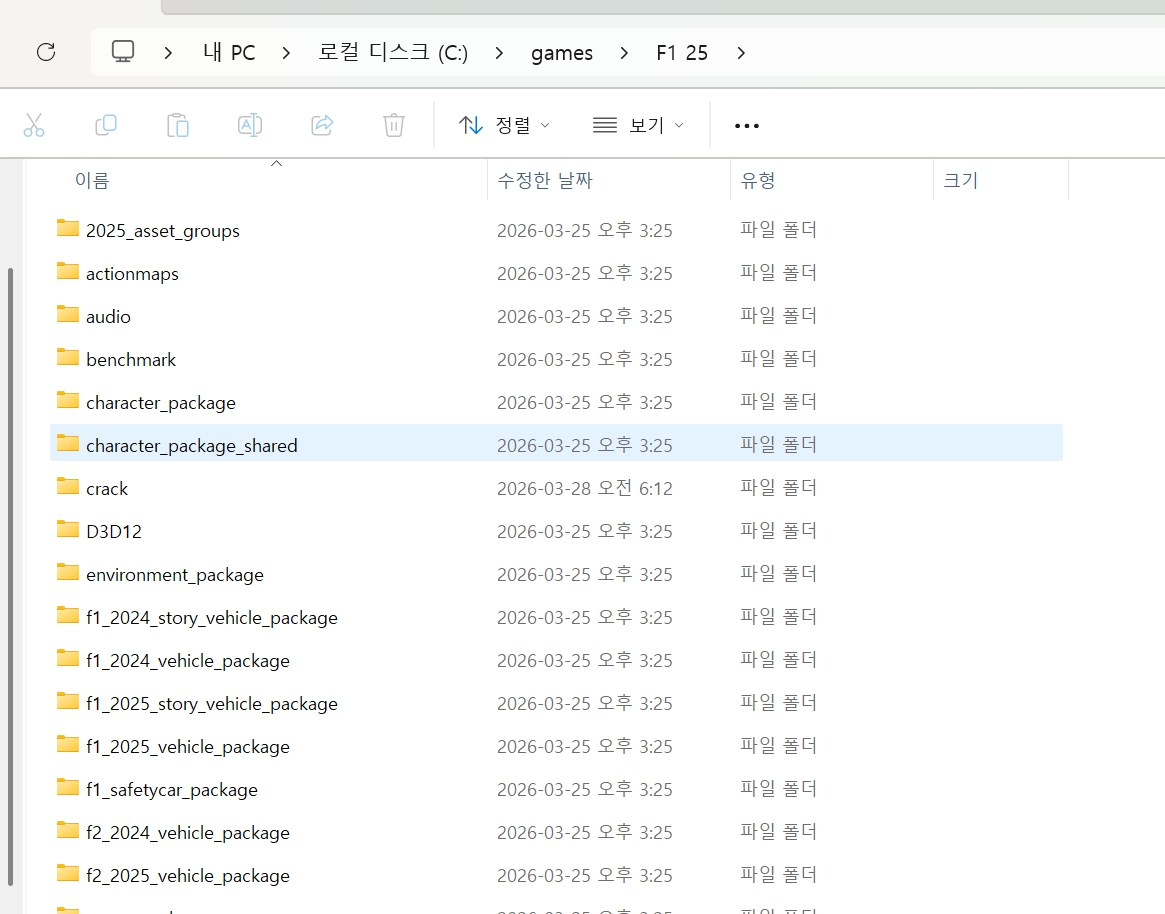Select the D3D12 folder
The width and height of the screenshot is (1165, 914).
pos(114,532)
